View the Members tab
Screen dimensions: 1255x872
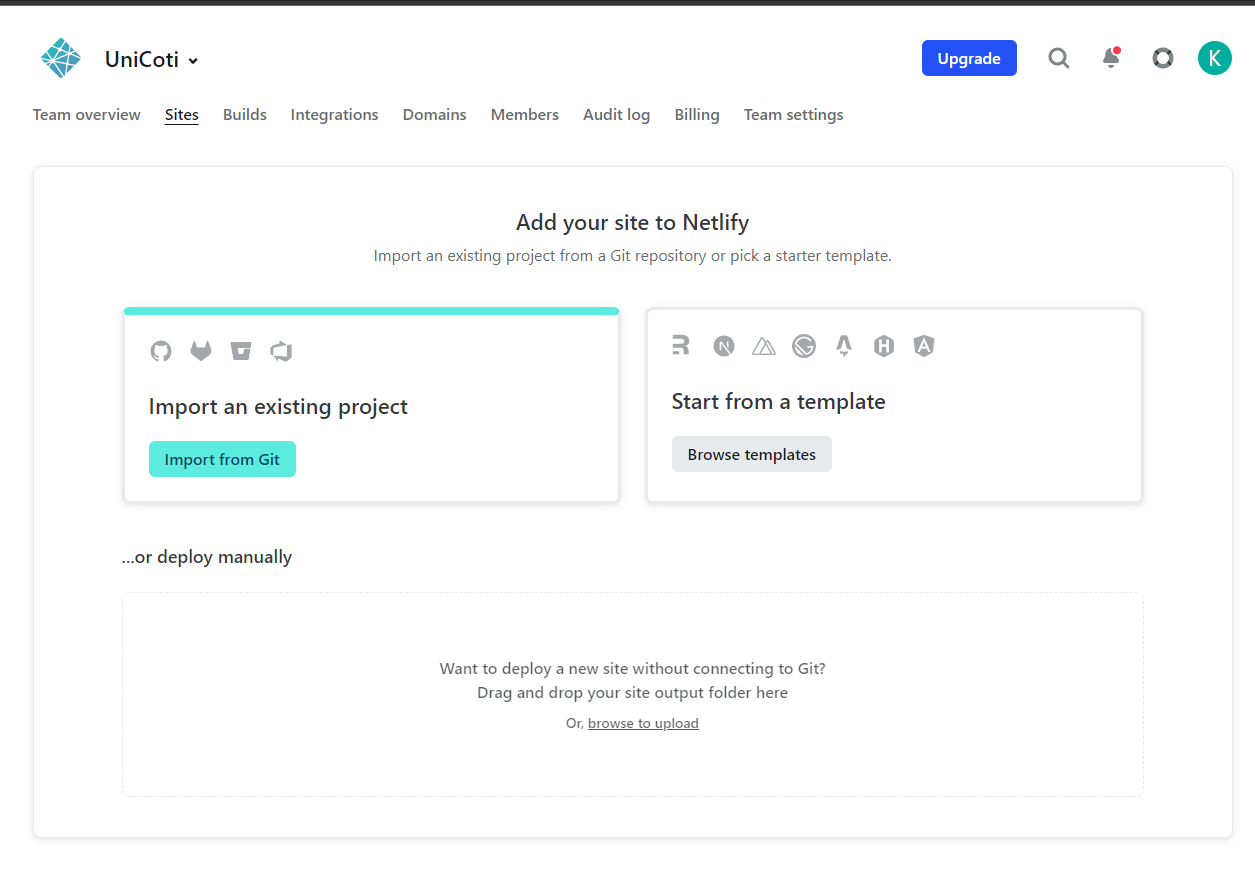point(524,115)
